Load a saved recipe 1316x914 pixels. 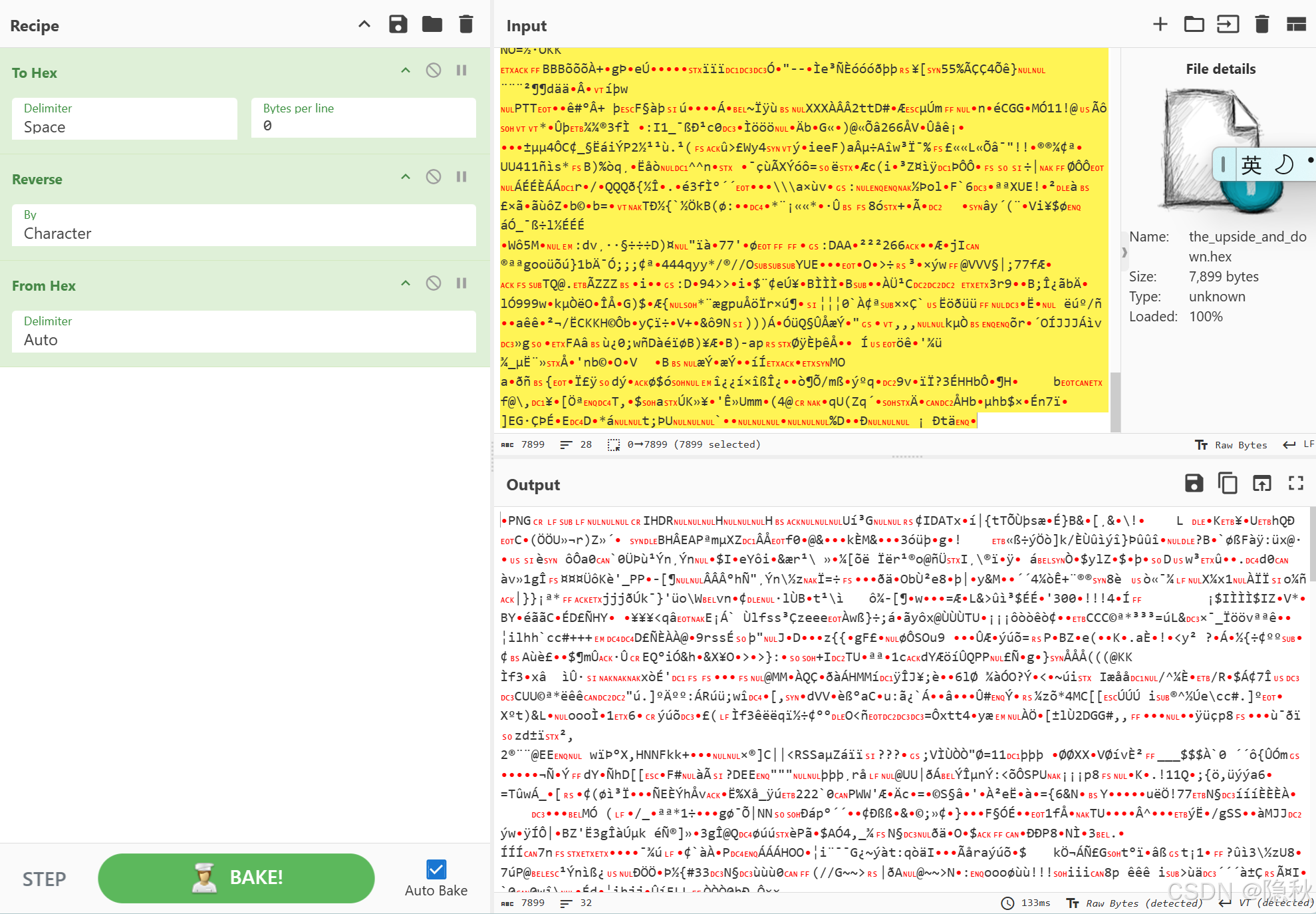pyautogui.click(x=432, y=23)
